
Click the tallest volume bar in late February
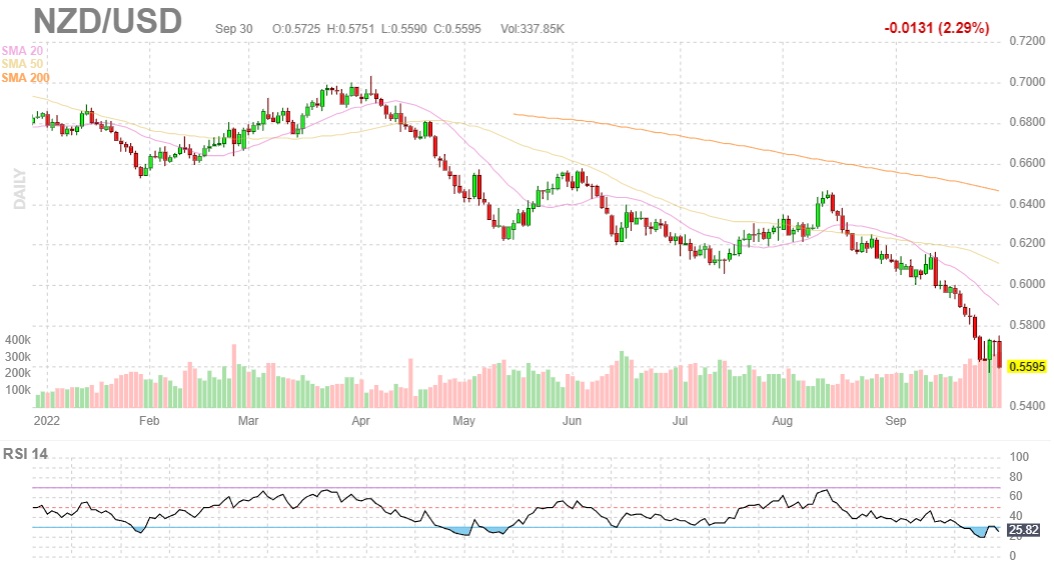pyautogui.click(x=235, y=376)
